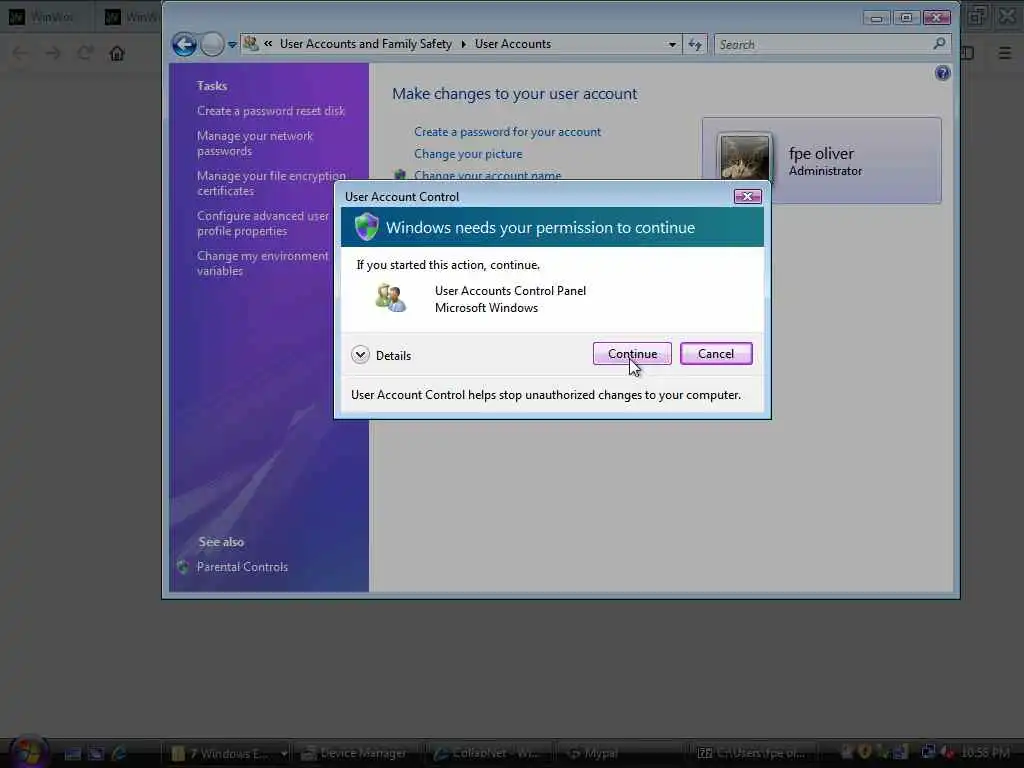
Task: Switch to C:\Users\fpe taskbar button
Action: click(752, 754)
